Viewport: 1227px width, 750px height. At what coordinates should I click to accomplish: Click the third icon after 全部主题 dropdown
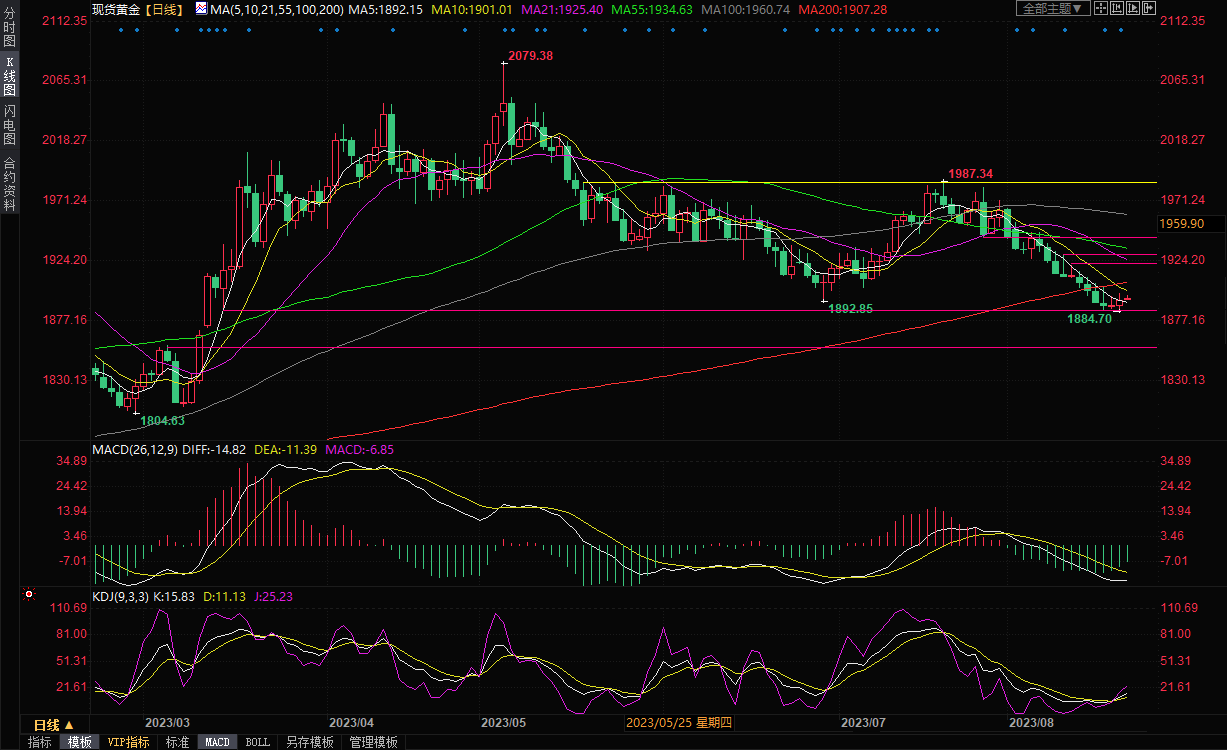coord(1133,9)
